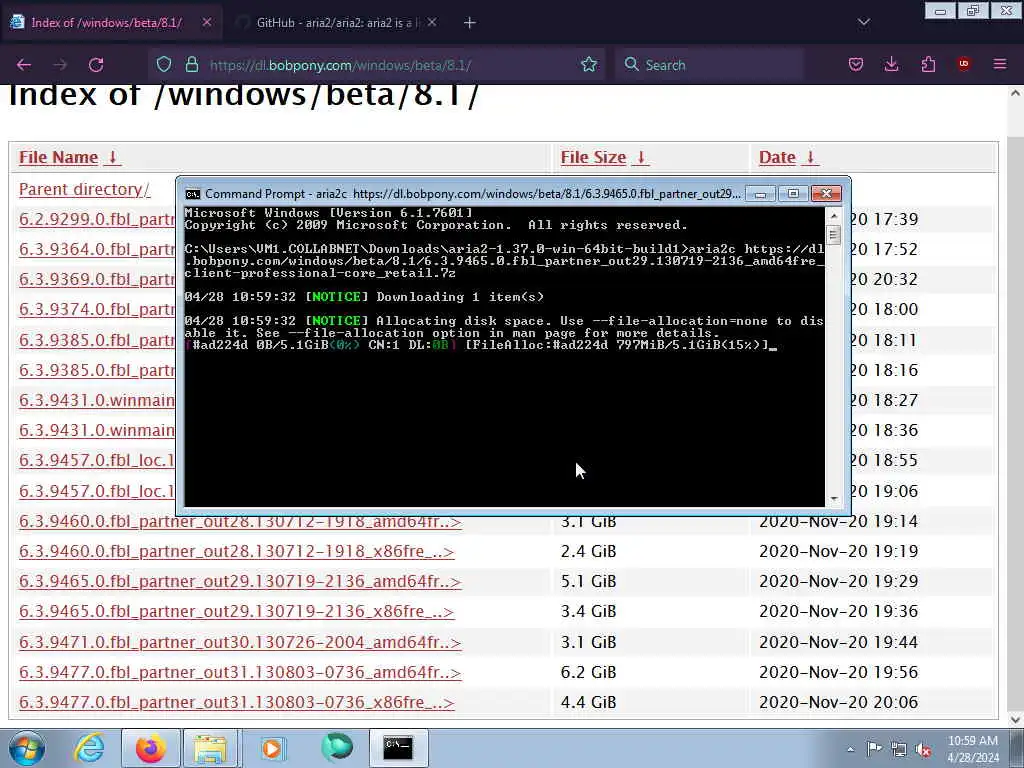Open a new tab with the plus button
The width and height of the screenshot is (1024, 768).
coord(470,23)
